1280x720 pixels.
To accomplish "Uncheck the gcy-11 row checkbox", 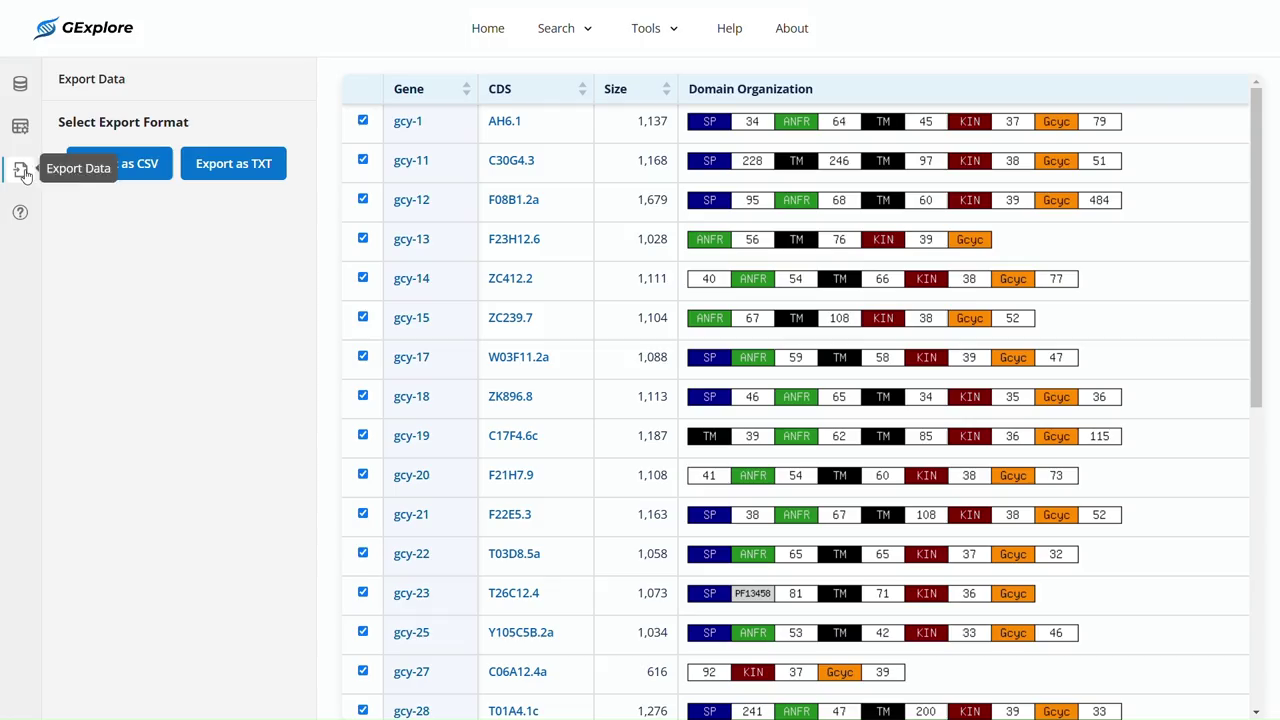I will (363, 159).
